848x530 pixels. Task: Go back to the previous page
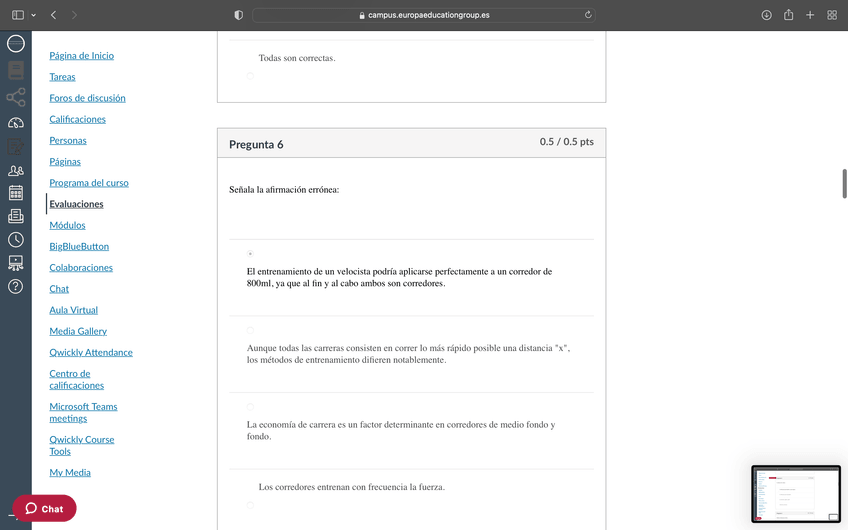[x=53, y=15]
